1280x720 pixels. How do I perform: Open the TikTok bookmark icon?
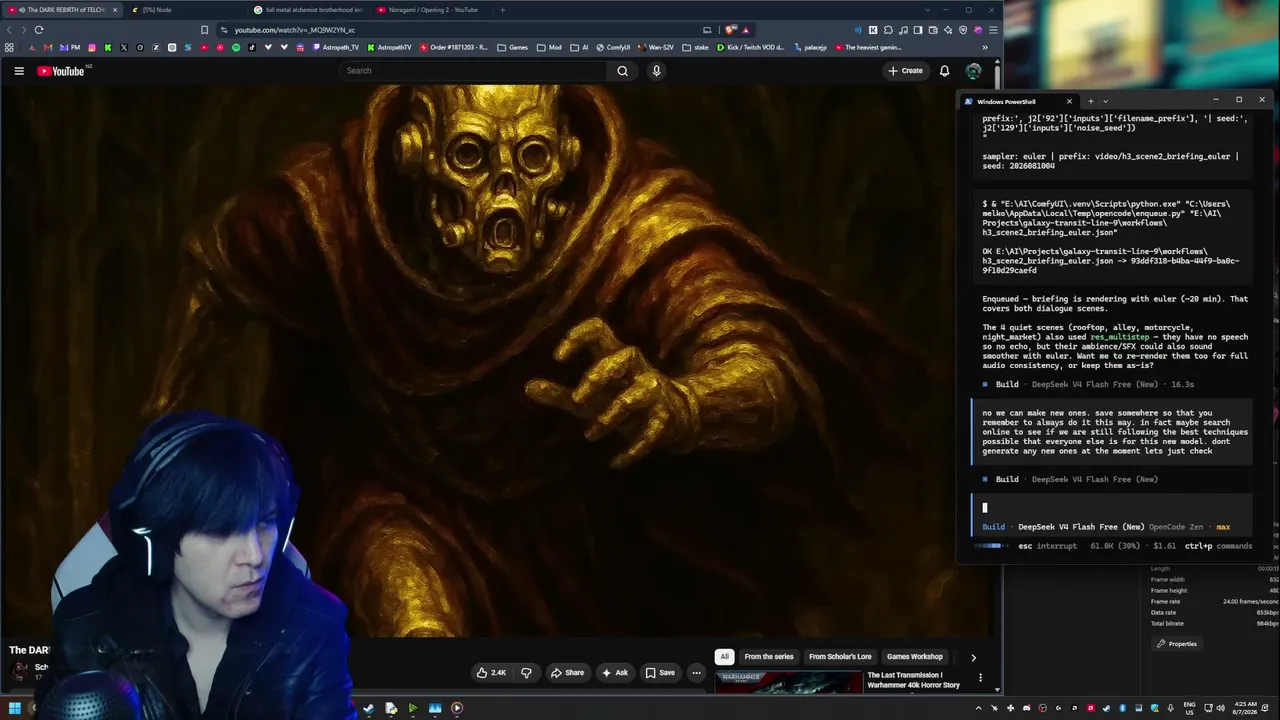click(x=252, y=47)
